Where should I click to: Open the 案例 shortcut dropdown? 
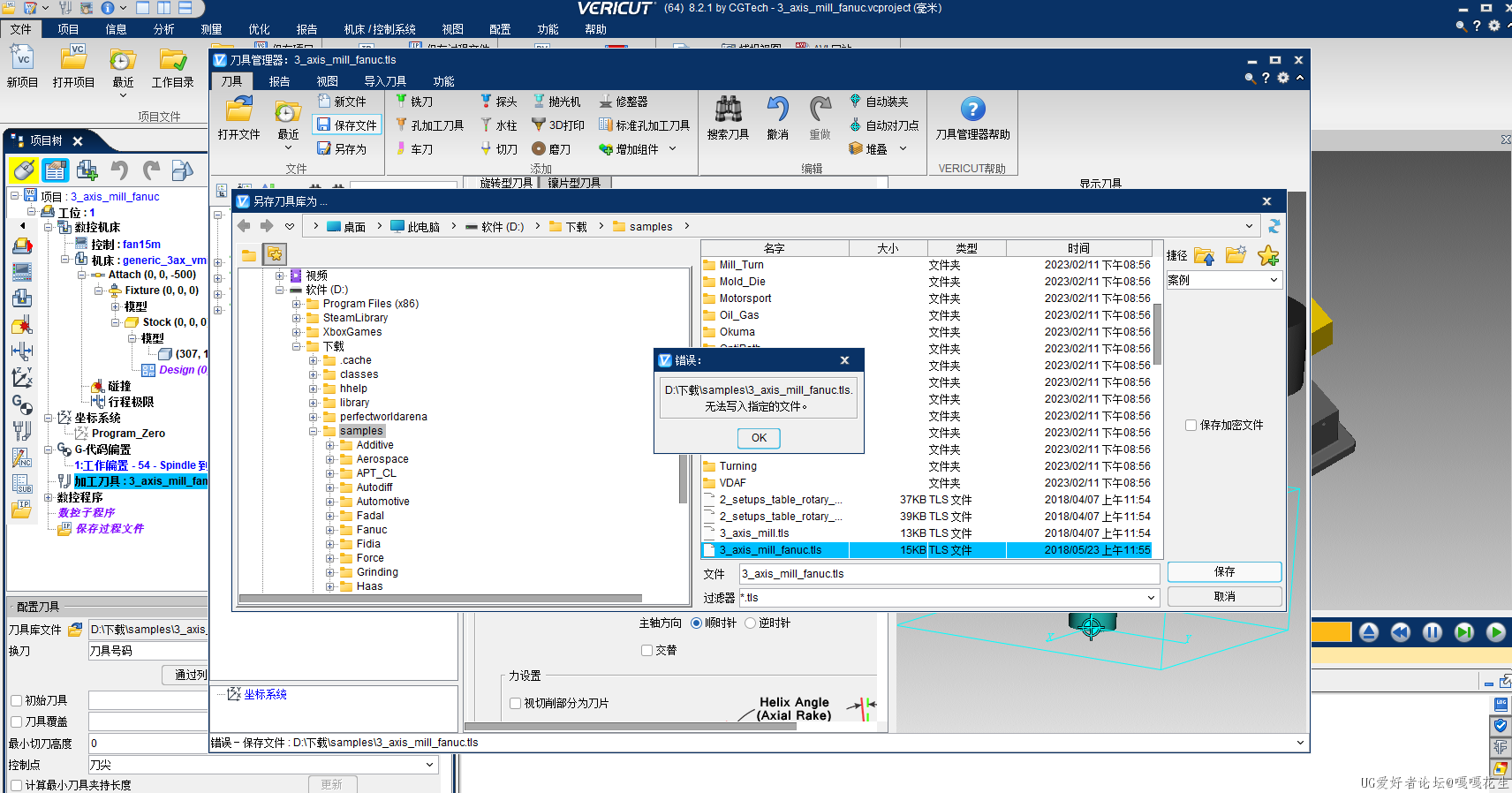tap(1274, 280)
